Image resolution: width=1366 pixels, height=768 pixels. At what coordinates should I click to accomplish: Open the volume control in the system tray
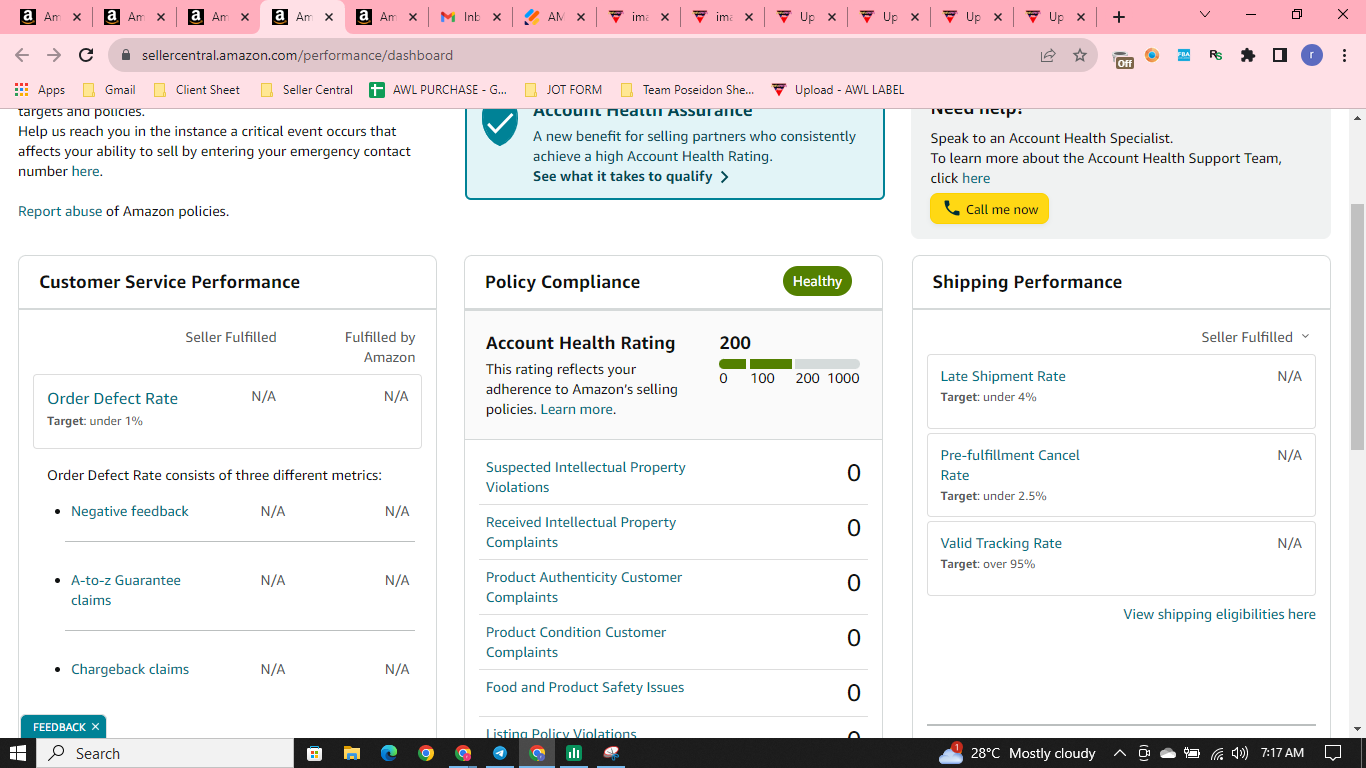(1240, 753)
